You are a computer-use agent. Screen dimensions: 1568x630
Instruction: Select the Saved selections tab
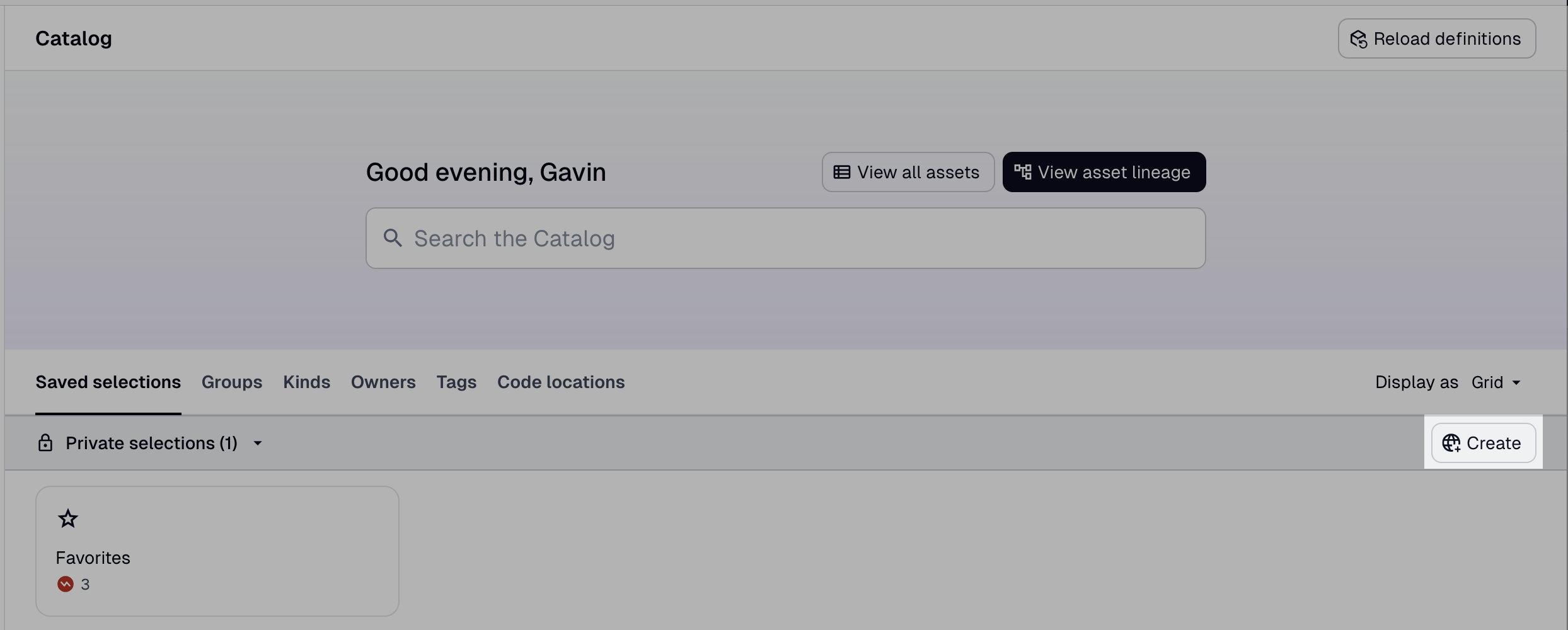point(108,382)
